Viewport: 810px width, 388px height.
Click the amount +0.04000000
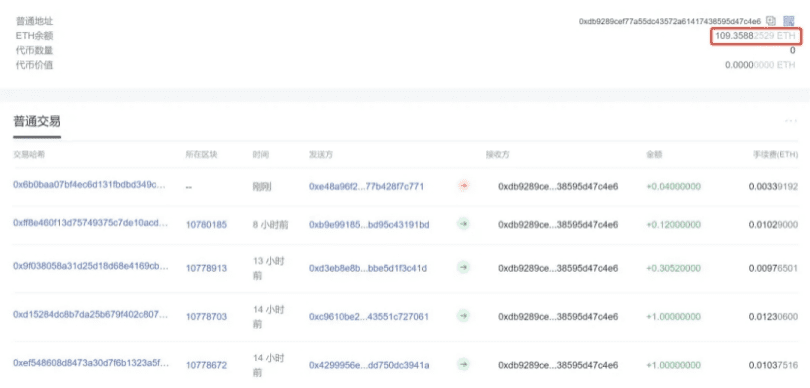pos(674,187)
